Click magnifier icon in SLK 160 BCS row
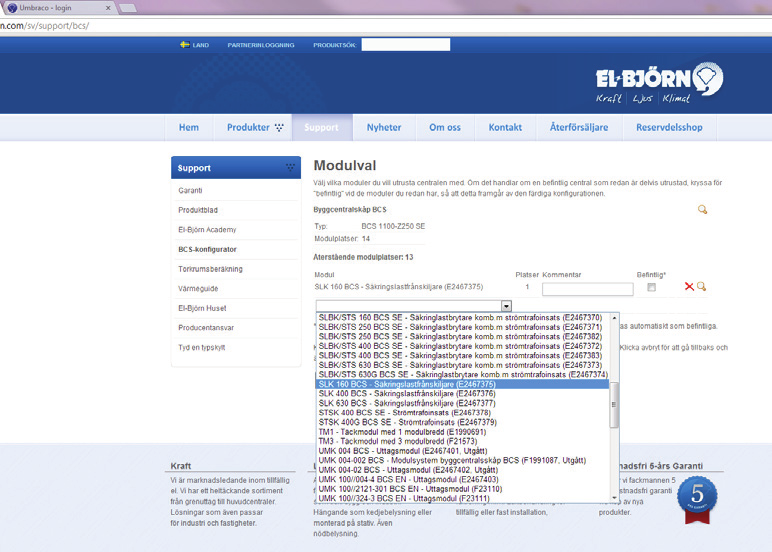Image resolution: width=772 pixels, height=552 pixels. click(702, 287)
